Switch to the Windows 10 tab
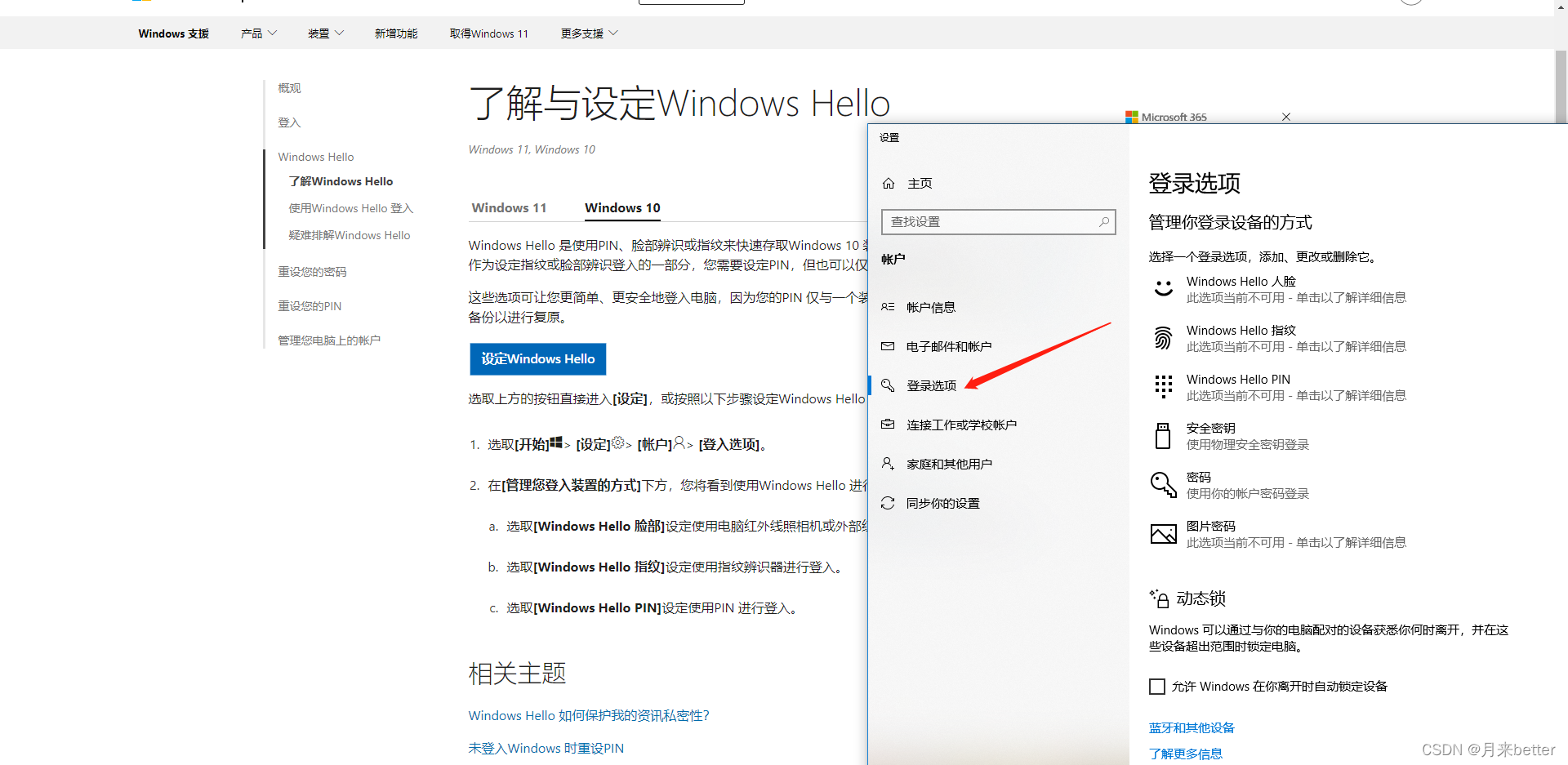1568x765 pixels. (622, 208)
